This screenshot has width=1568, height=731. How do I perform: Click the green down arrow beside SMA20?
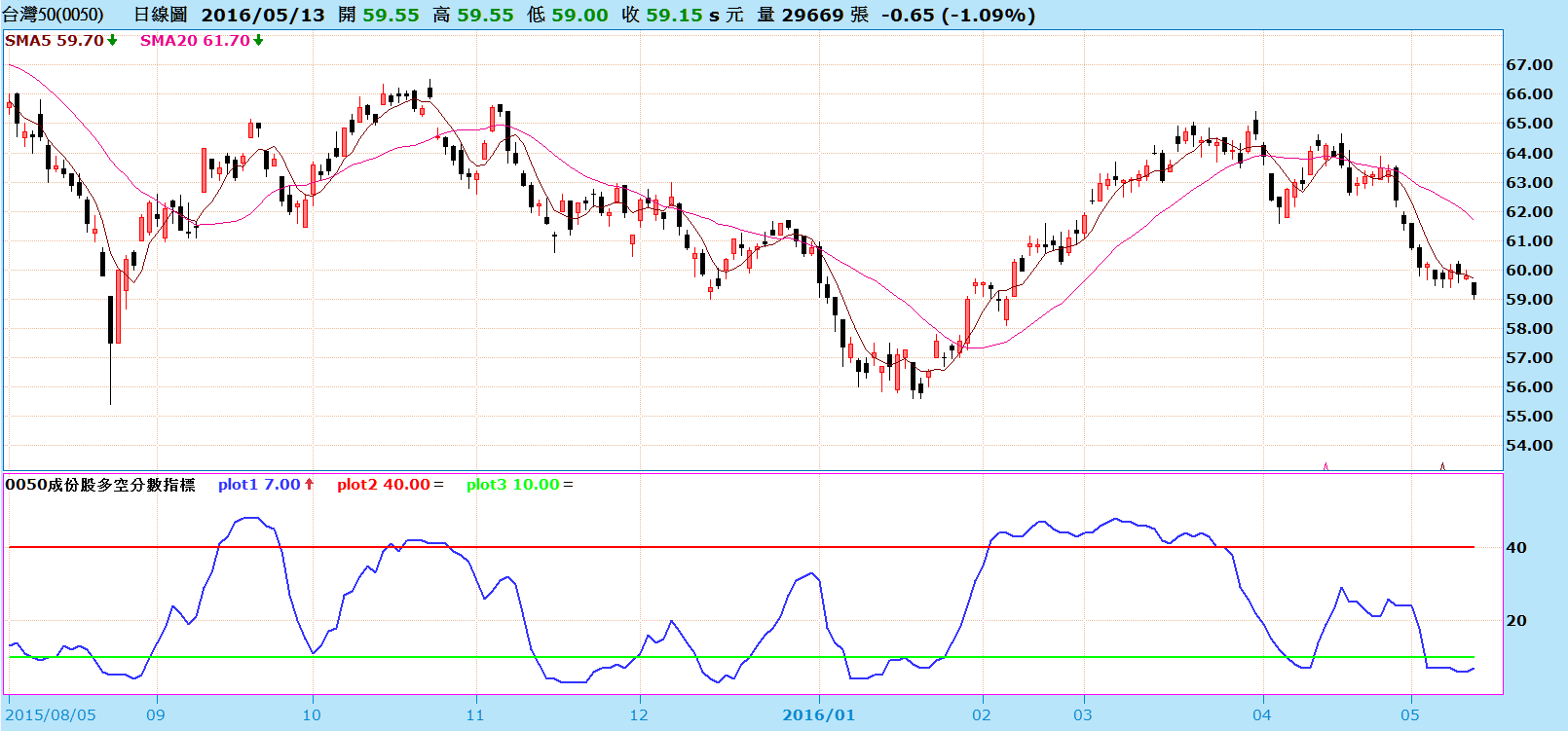pyautogui.click(x=258, y=41)
